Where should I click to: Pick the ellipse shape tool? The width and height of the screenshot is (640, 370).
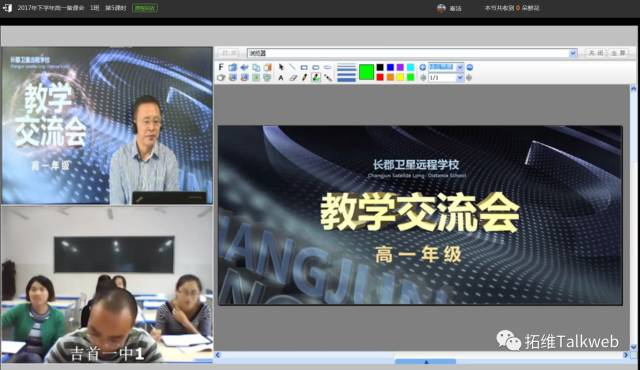point(328,67)
